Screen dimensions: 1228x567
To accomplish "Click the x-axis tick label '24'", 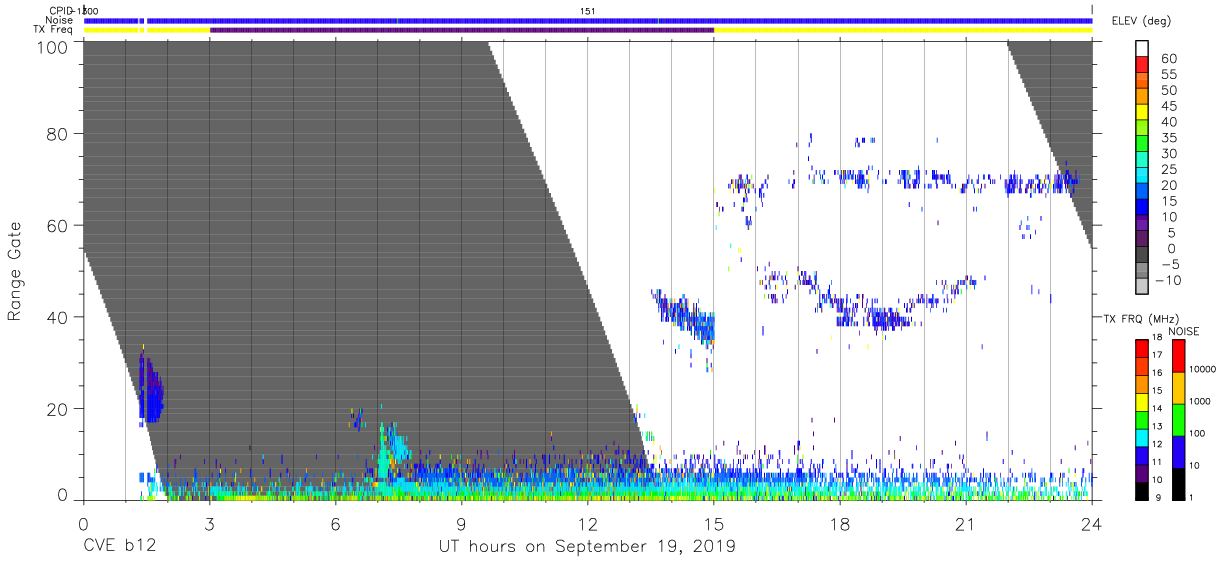I will tap(1091, 524).
